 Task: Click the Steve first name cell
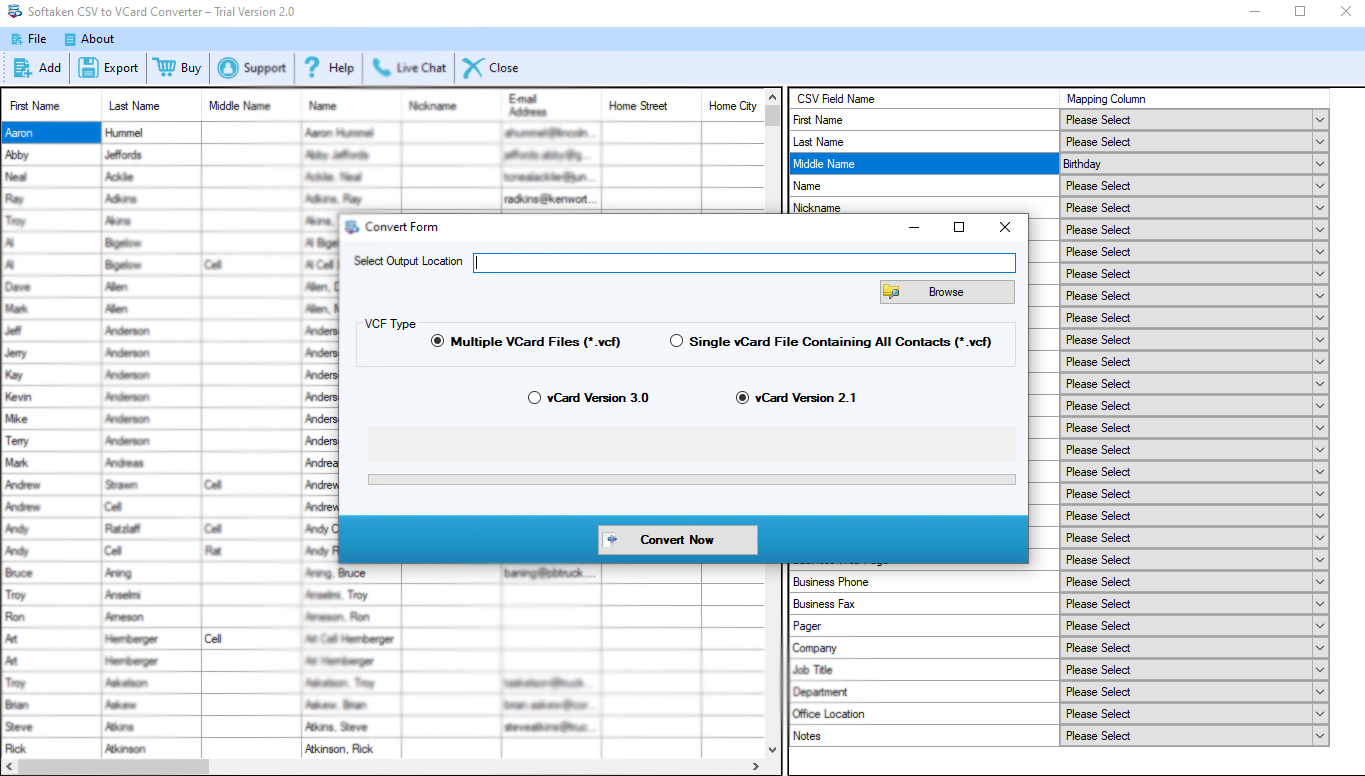click(51, 727)
